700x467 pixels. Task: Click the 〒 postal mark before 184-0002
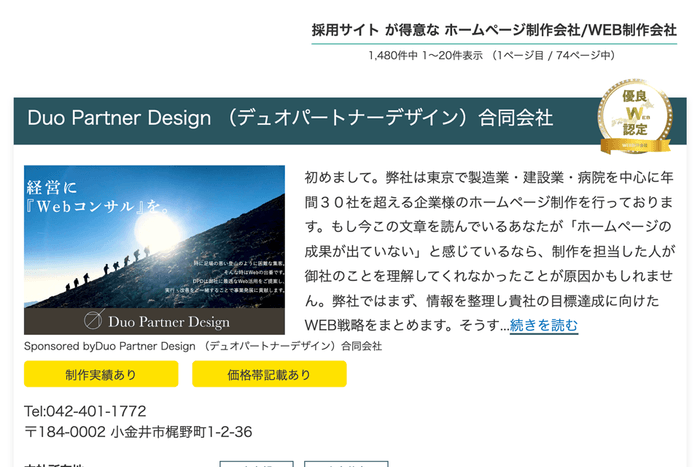point(31,432)
